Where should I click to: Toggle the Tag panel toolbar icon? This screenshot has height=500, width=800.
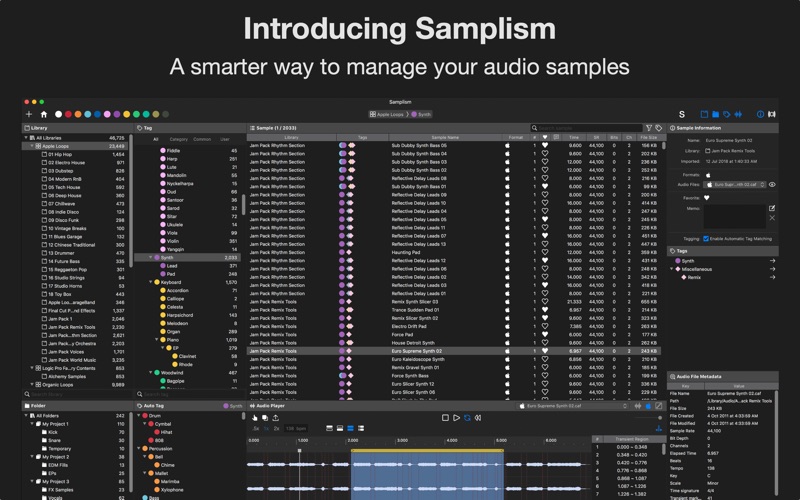[x=727, y=114]
